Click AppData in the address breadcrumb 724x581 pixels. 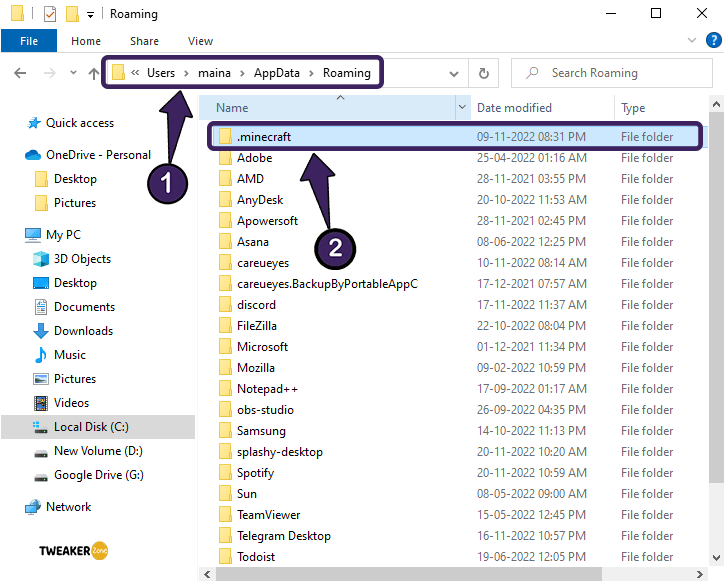click(x=277, y=73)
